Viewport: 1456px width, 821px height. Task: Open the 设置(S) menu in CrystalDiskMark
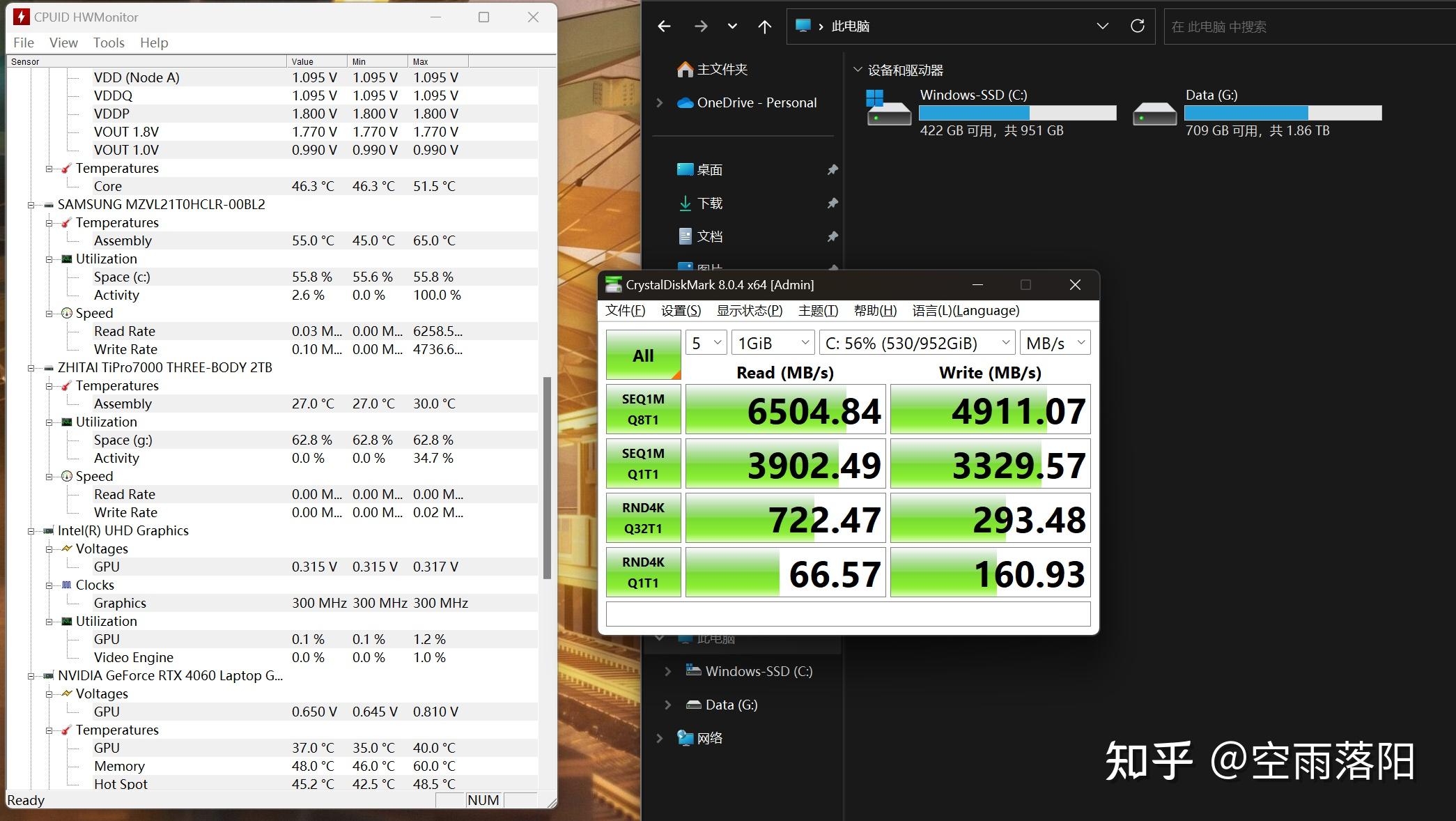point(681,310)
